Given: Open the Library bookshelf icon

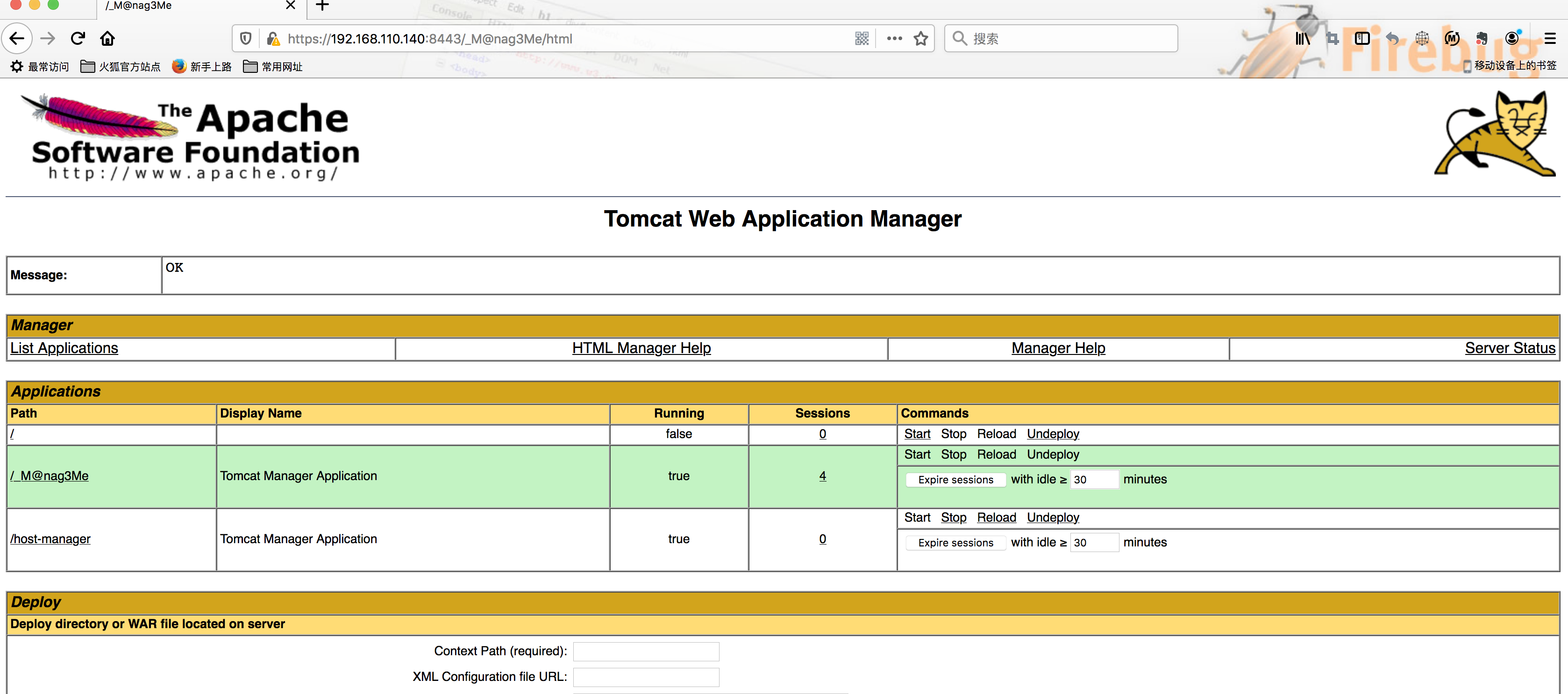Looking at the screenshot, I should [1303, 39].
